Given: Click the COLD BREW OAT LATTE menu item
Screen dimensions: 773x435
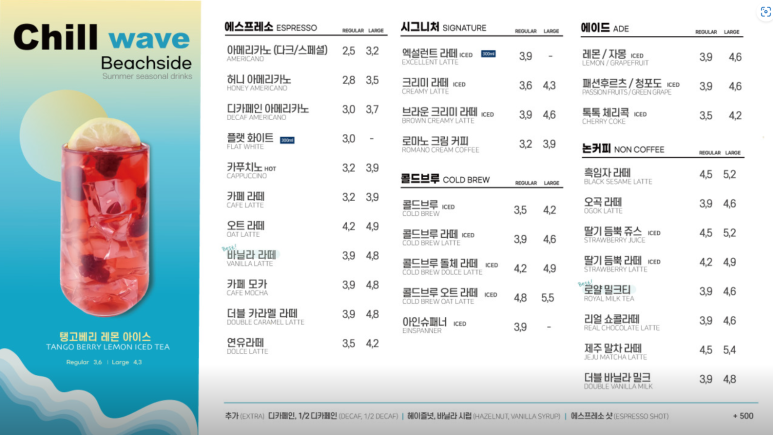Looking at the screenshot, I should tap(450, 296).
